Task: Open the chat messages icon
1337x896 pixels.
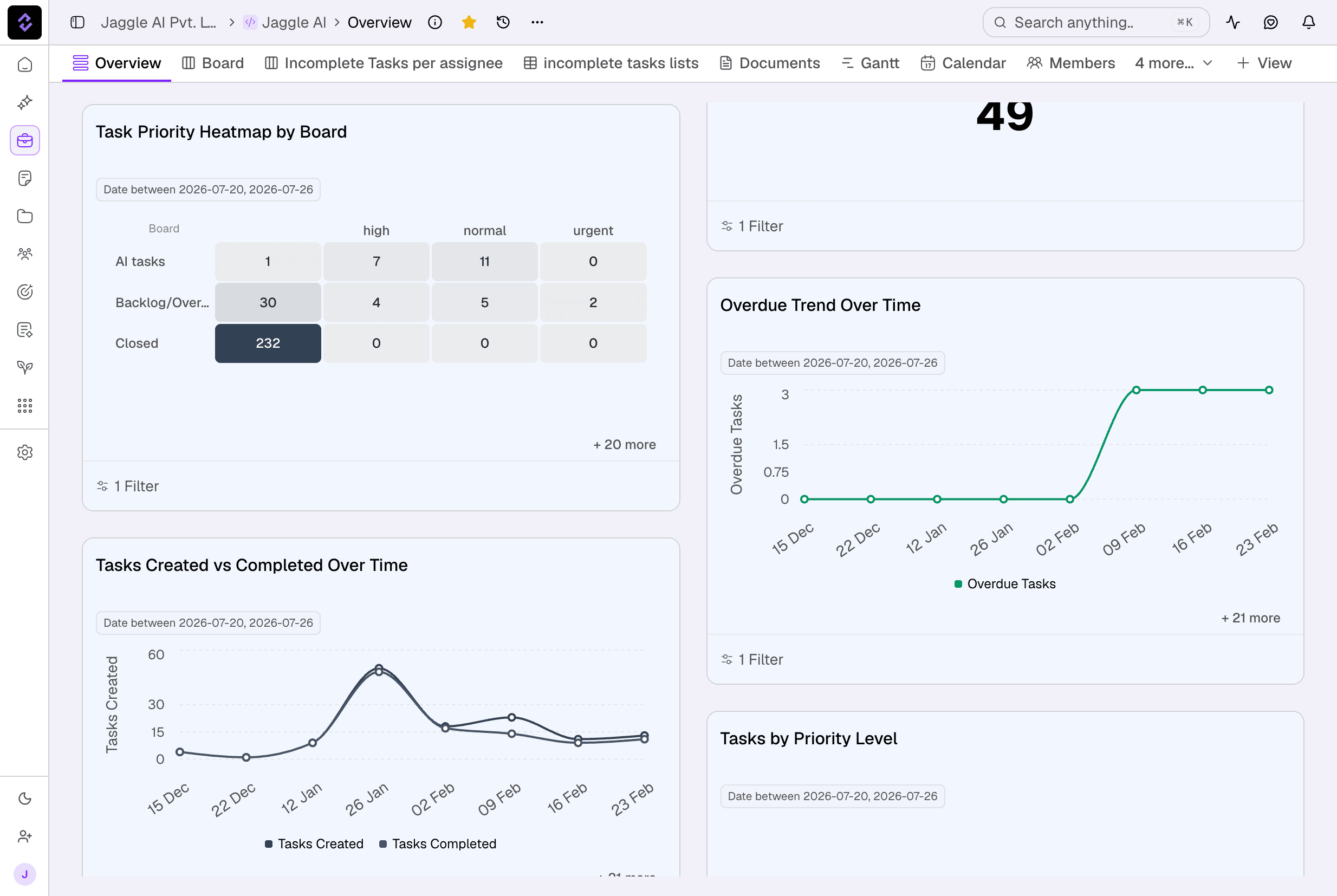Action: [x=1271, y=22]
